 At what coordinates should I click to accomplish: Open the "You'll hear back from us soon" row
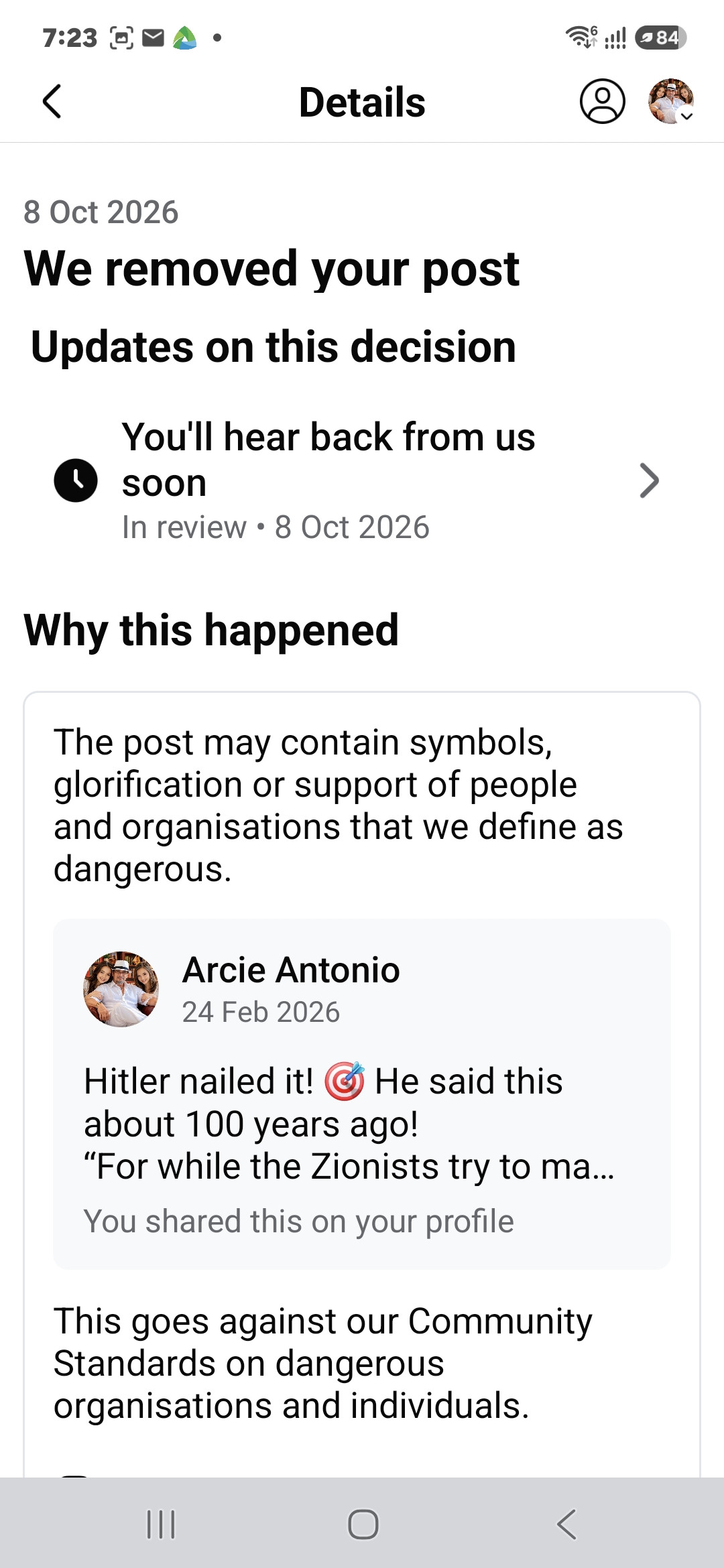point(362,480)
